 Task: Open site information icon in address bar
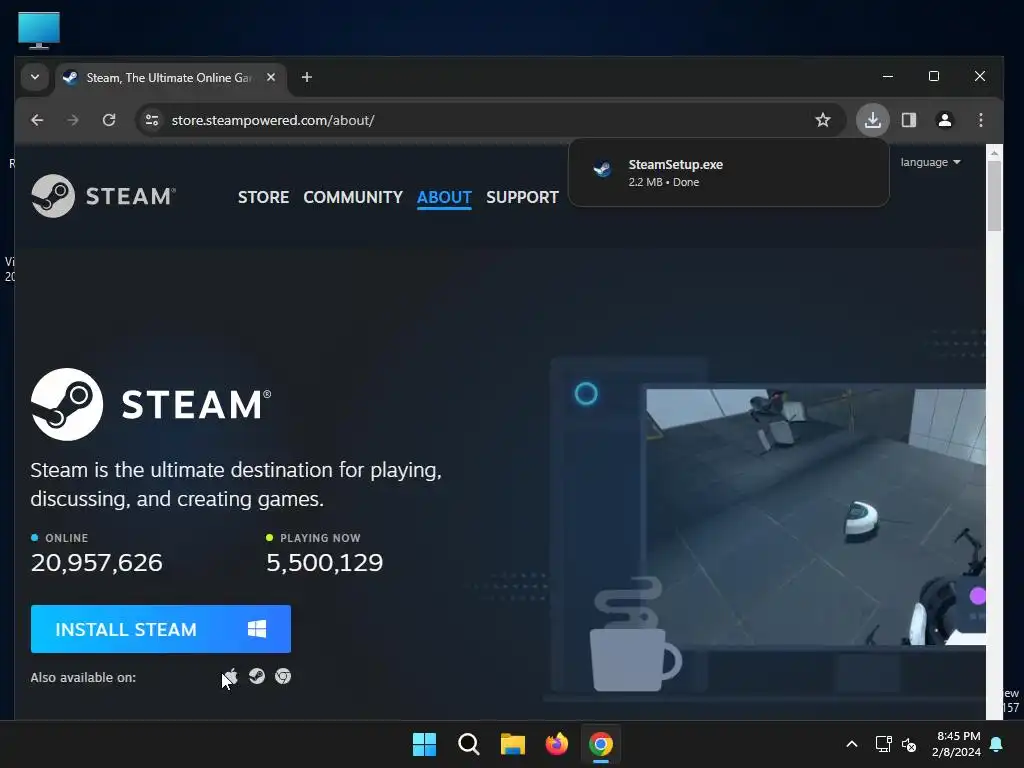152,120
